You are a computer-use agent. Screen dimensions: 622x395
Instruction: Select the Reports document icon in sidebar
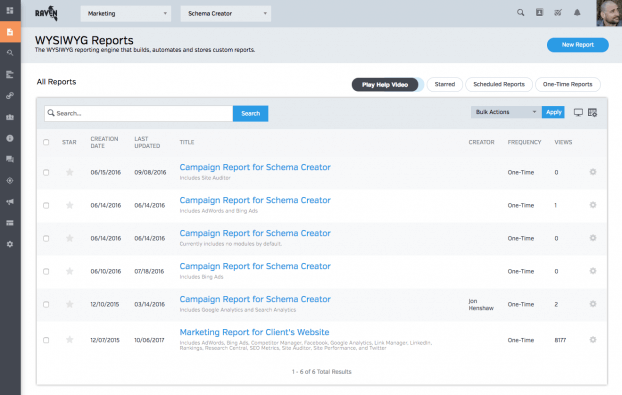click(10, 32)
